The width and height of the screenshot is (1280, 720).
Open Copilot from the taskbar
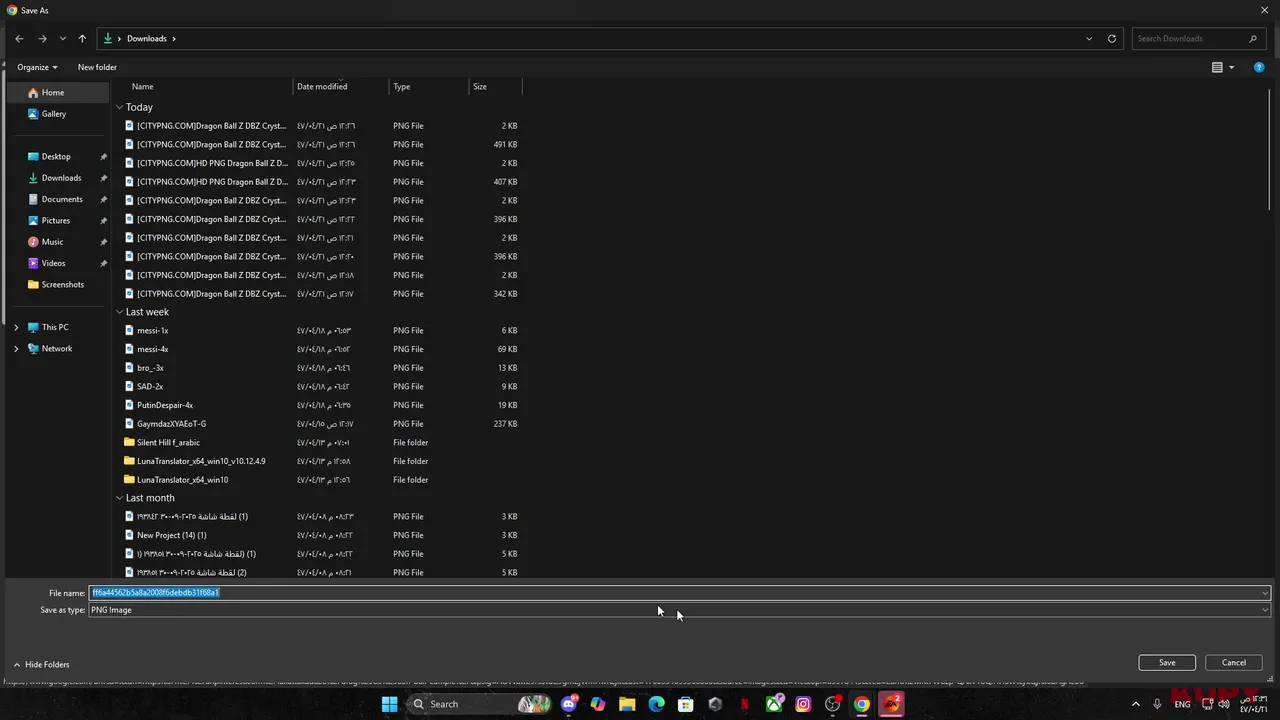[x=598, y=704]
